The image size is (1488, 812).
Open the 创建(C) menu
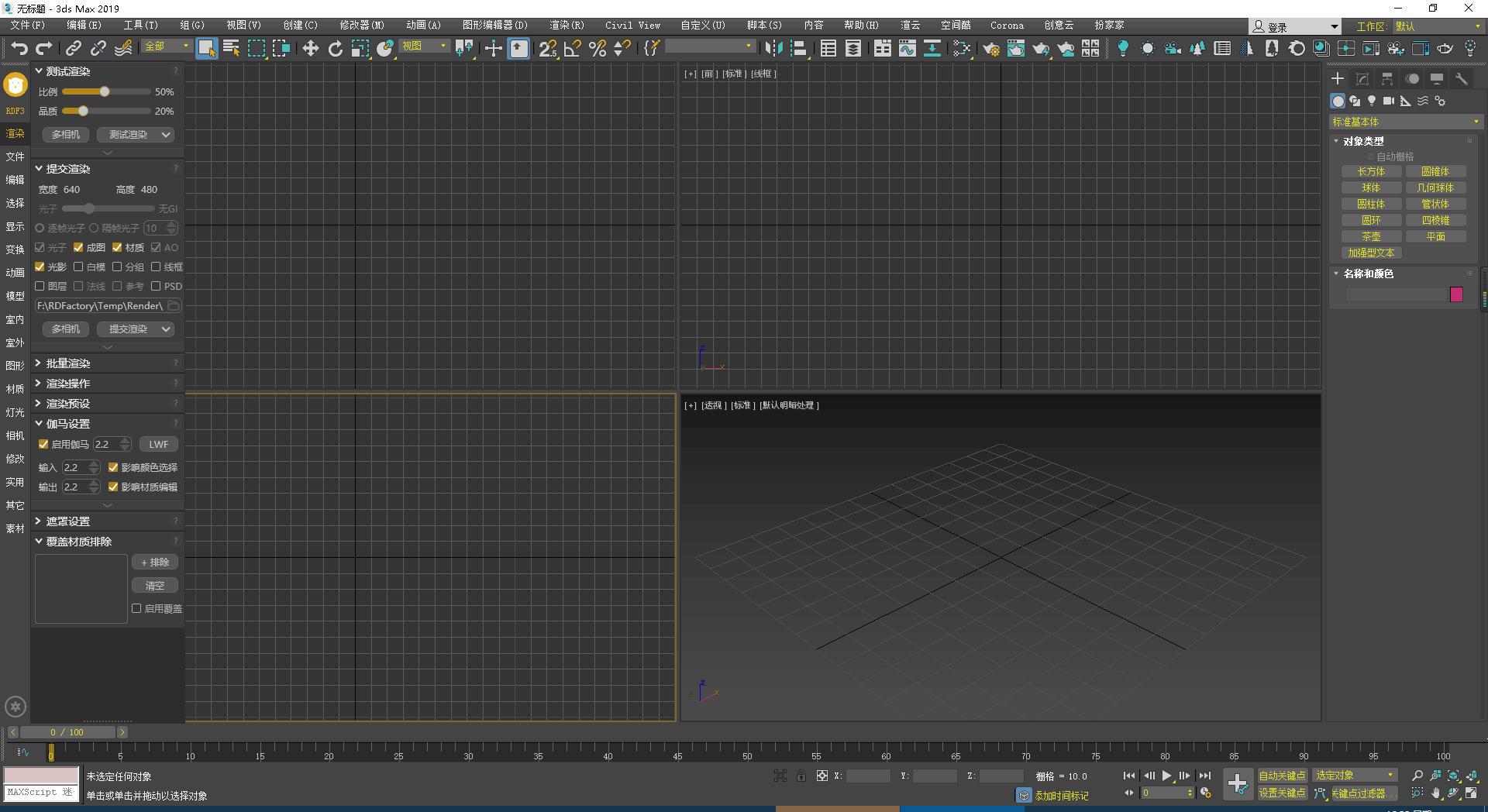[x=300, y=26]
